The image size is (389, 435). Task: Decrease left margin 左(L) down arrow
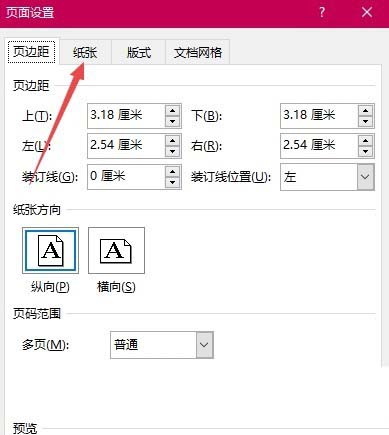[x=173, y=152]
